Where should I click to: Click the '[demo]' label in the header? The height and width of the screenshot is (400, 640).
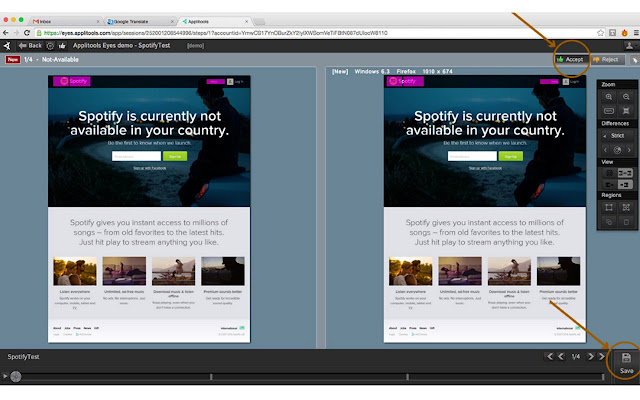click(x=196, y=46)
